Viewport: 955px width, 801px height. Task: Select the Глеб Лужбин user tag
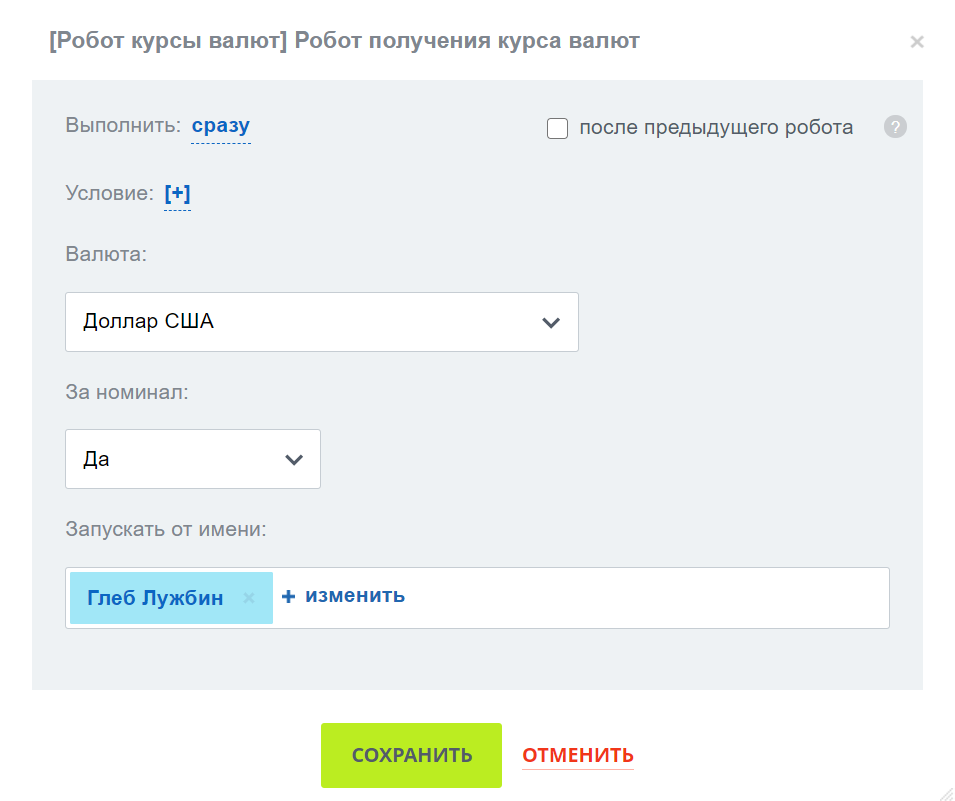click(x=155, y=598)
